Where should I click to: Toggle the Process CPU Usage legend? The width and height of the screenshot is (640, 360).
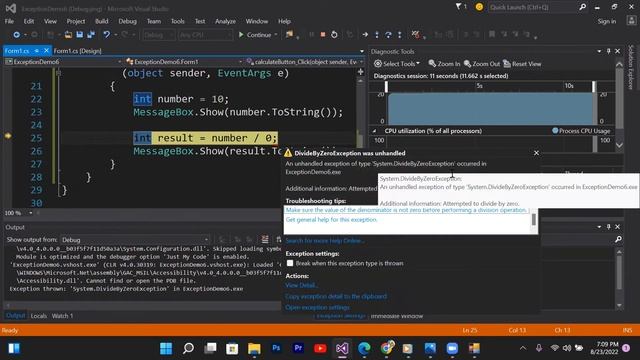(581, 131)
